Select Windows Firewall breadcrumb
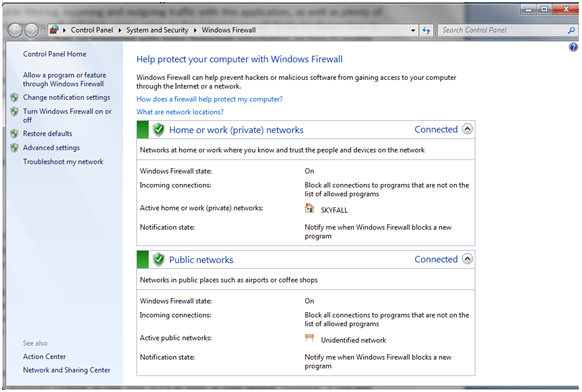The height and width of the screenshot is (392, 582). [x=229, y=30]
